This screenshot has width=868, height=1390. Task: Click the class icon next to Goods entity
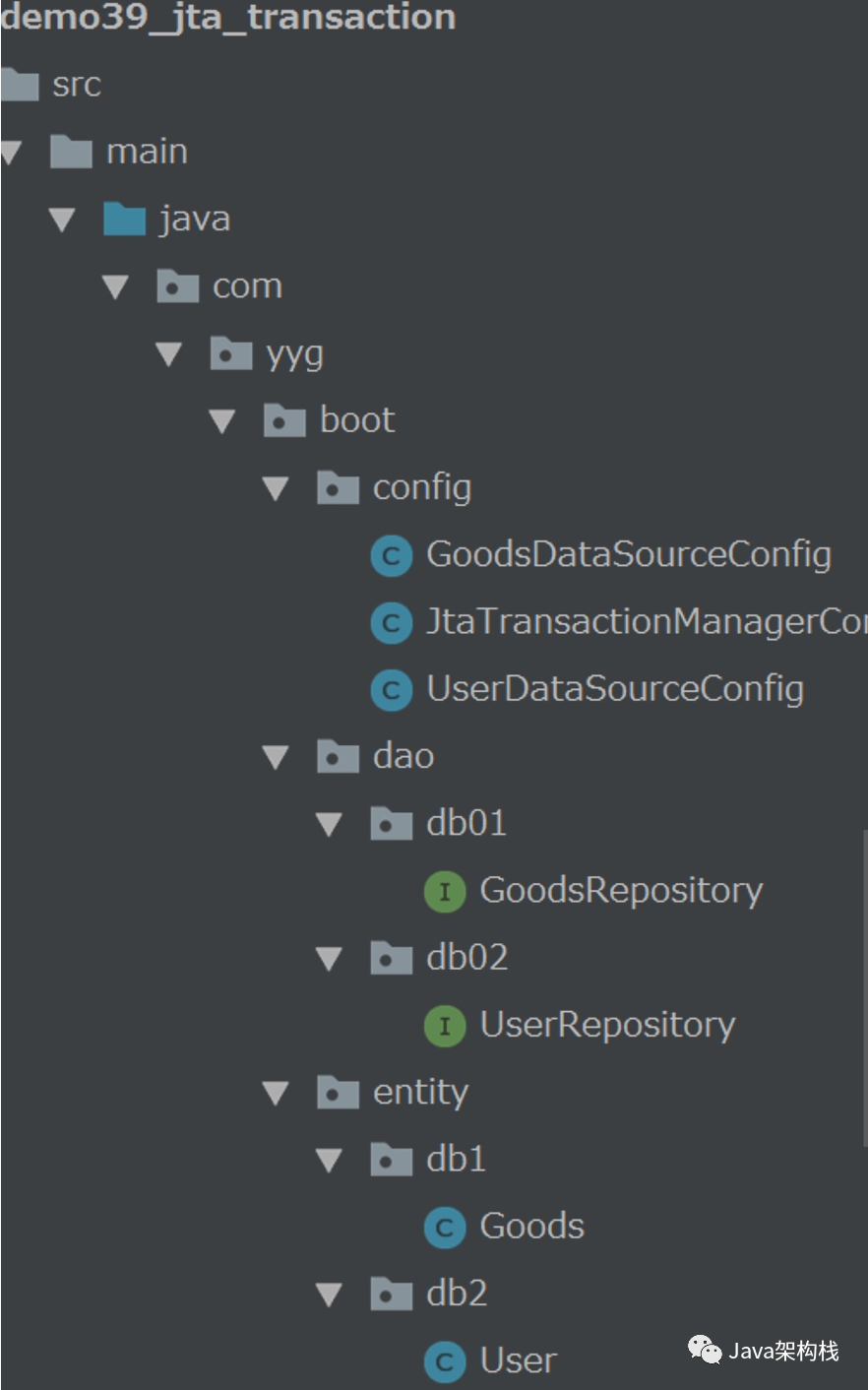[444, 1227]
